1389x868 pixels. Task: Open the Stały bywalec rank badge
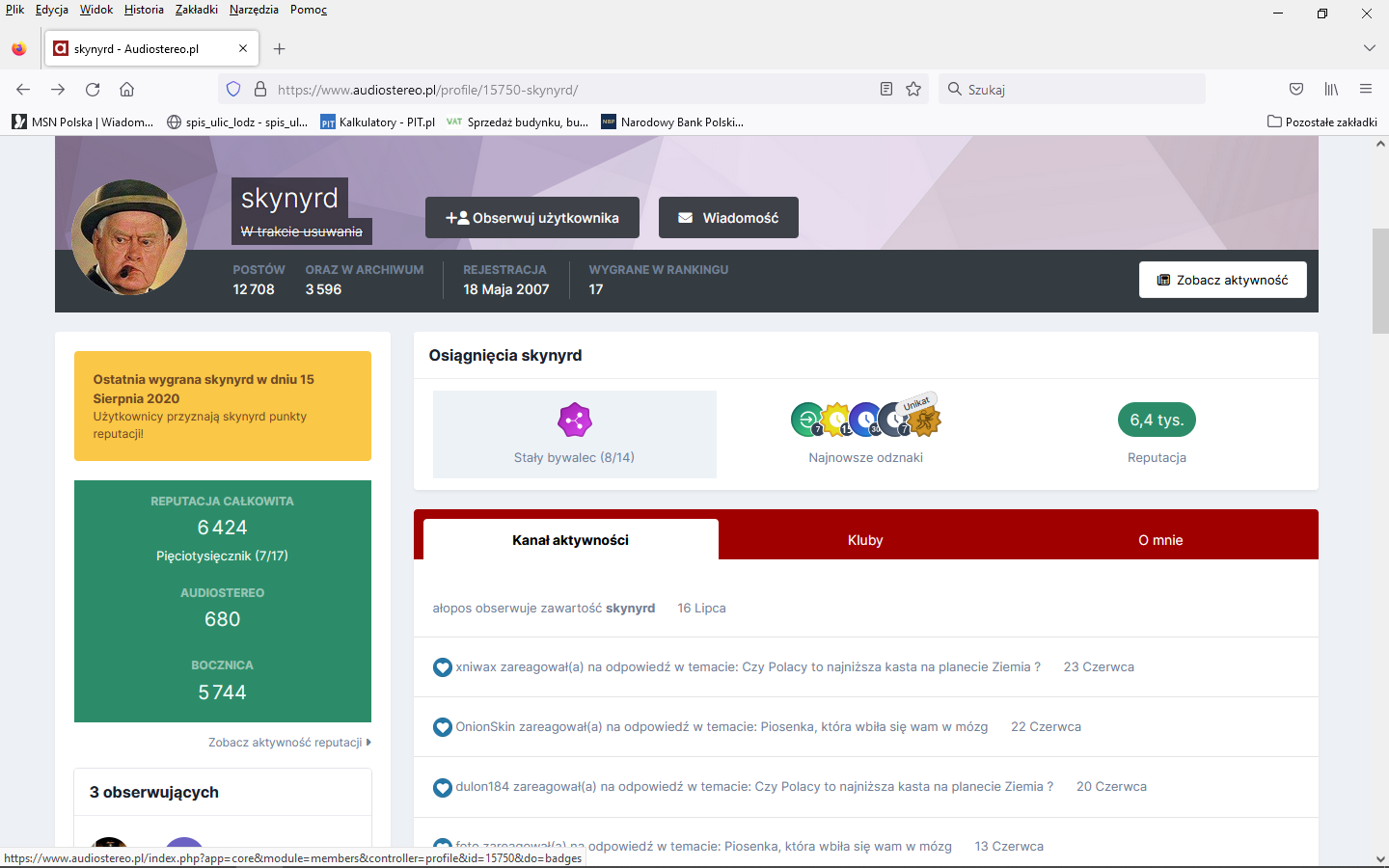click(575, 420)
